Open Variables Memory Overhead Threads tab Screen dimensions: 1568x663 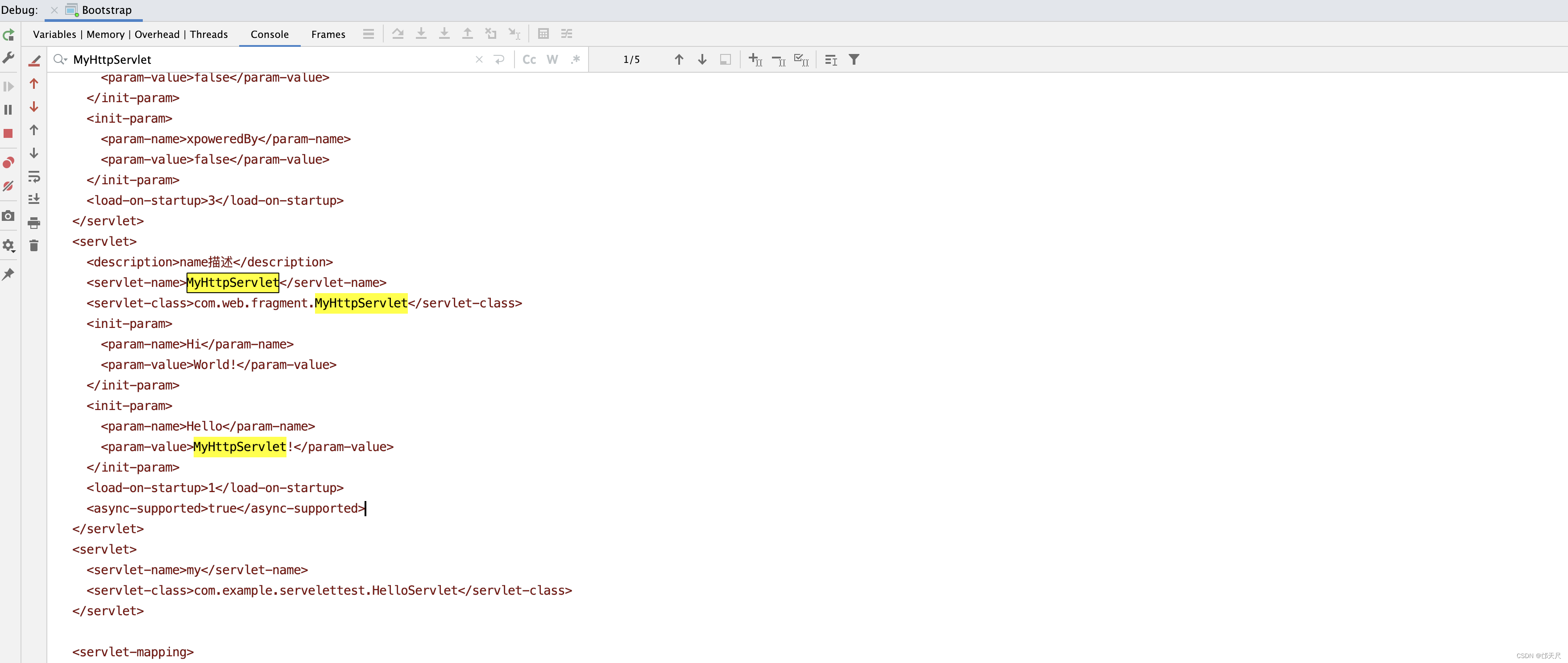click(130, 35)
